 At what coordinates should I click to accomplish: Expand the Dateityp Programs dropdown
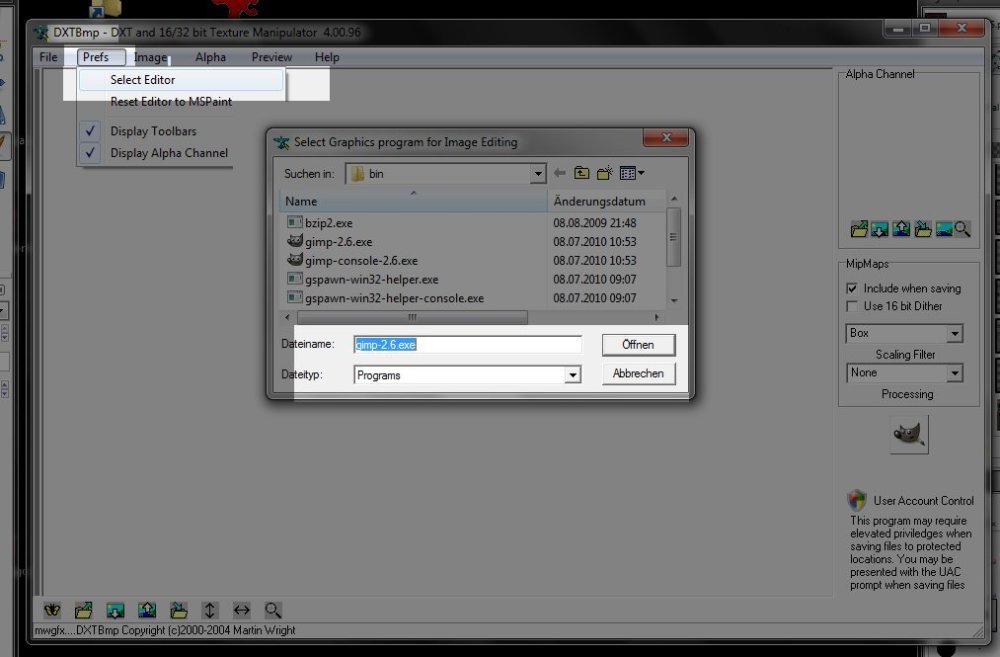(572, 375)
